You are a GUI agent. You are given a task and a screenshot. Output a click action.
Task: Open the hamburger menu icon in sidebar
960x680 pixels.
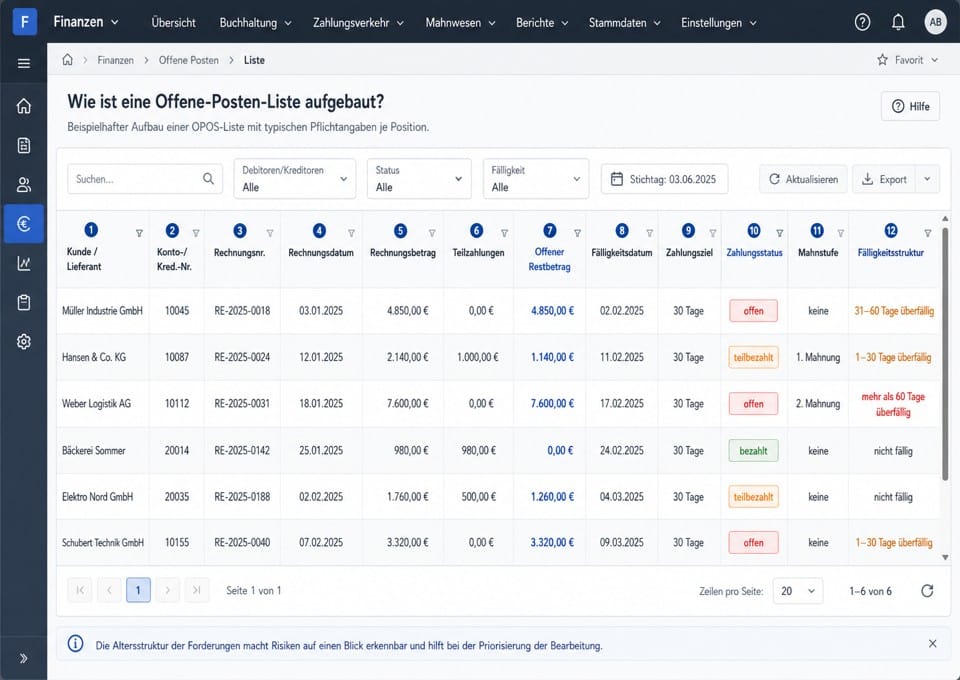(x=24, y=63)
